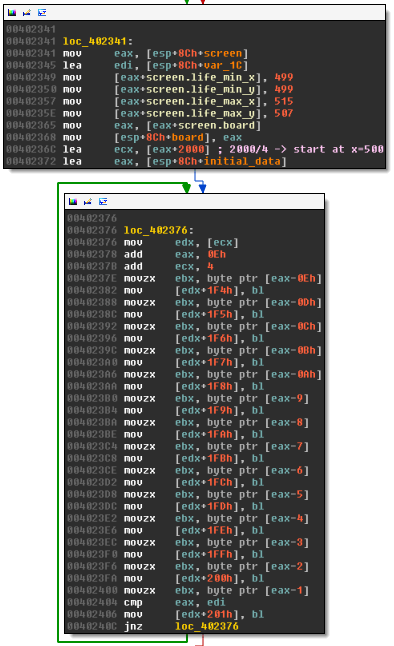Click operand [eax-2]
The width and height of the screenshot is (394, 646).
tap(286, 566)
